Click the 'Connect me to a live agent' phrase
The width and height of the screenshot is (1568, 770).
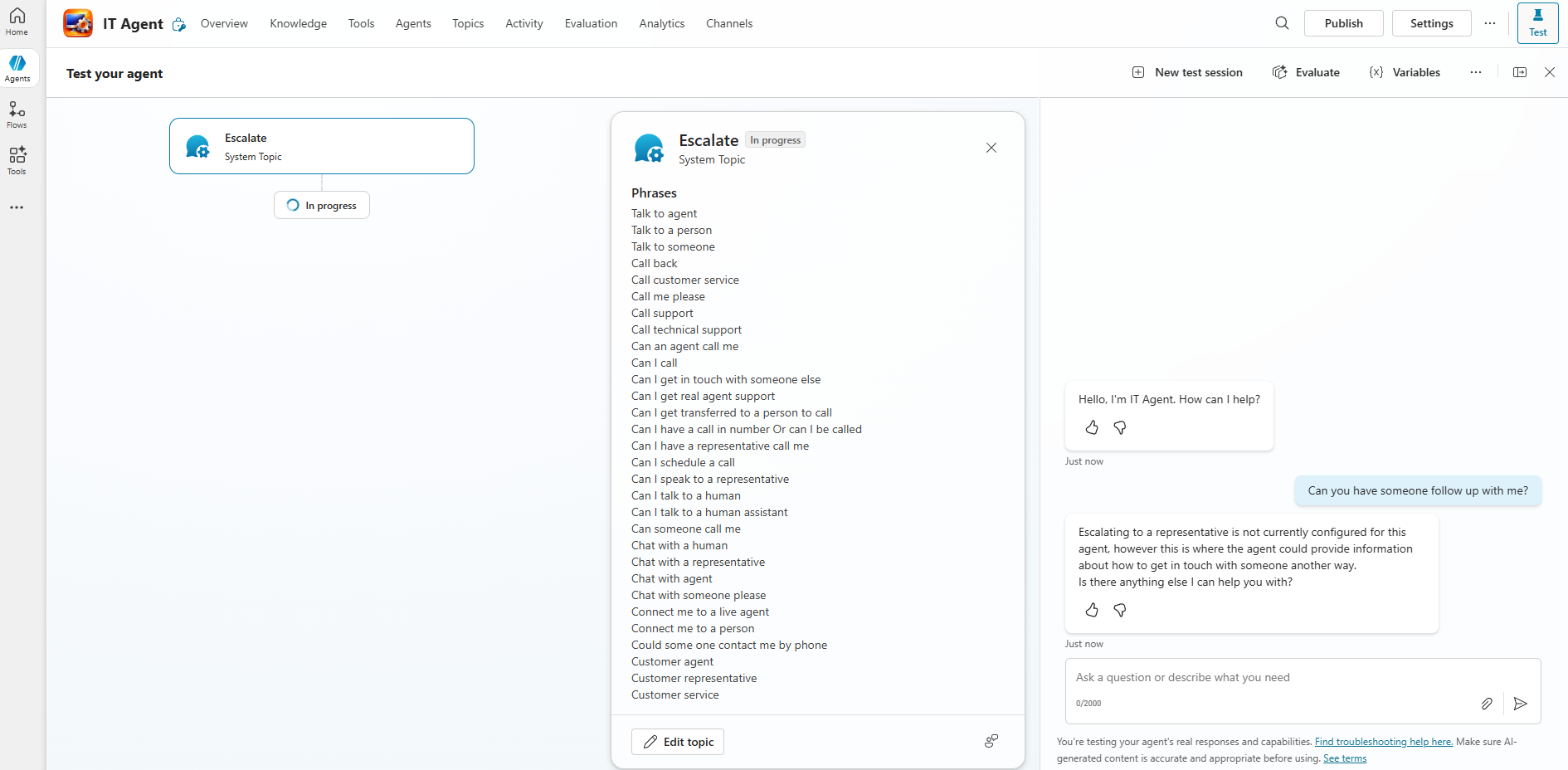pyautogui.click(x=700, y=612)
